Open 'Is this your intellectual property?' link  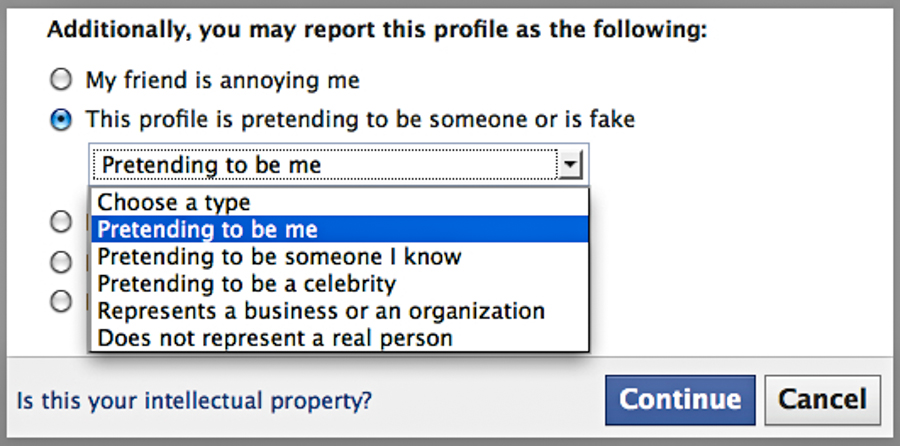pos(195,402)
